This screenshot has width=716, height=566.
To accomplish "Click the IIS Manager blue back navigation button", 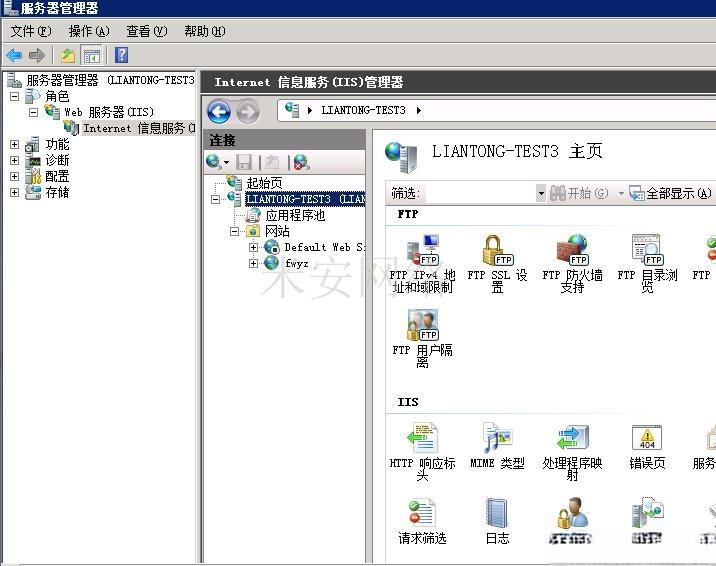I will [x=219, y=111].
